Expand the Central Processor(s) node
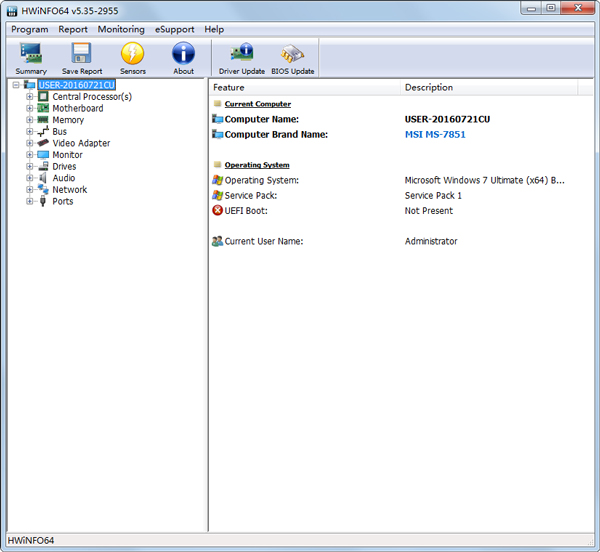Image resolution: width=600 pixels, height=552 pixels. point(29,96)
